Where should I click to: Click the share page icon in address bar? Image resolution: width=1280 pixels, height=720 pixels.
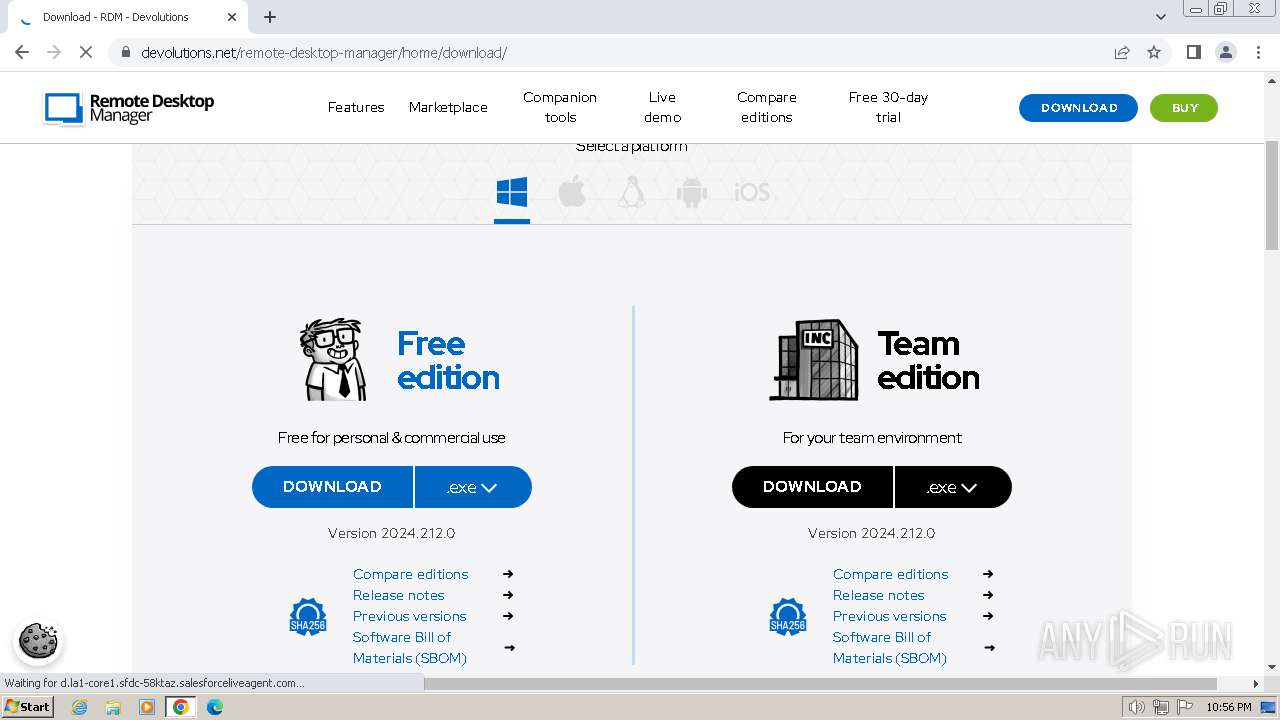point(1122,52)
